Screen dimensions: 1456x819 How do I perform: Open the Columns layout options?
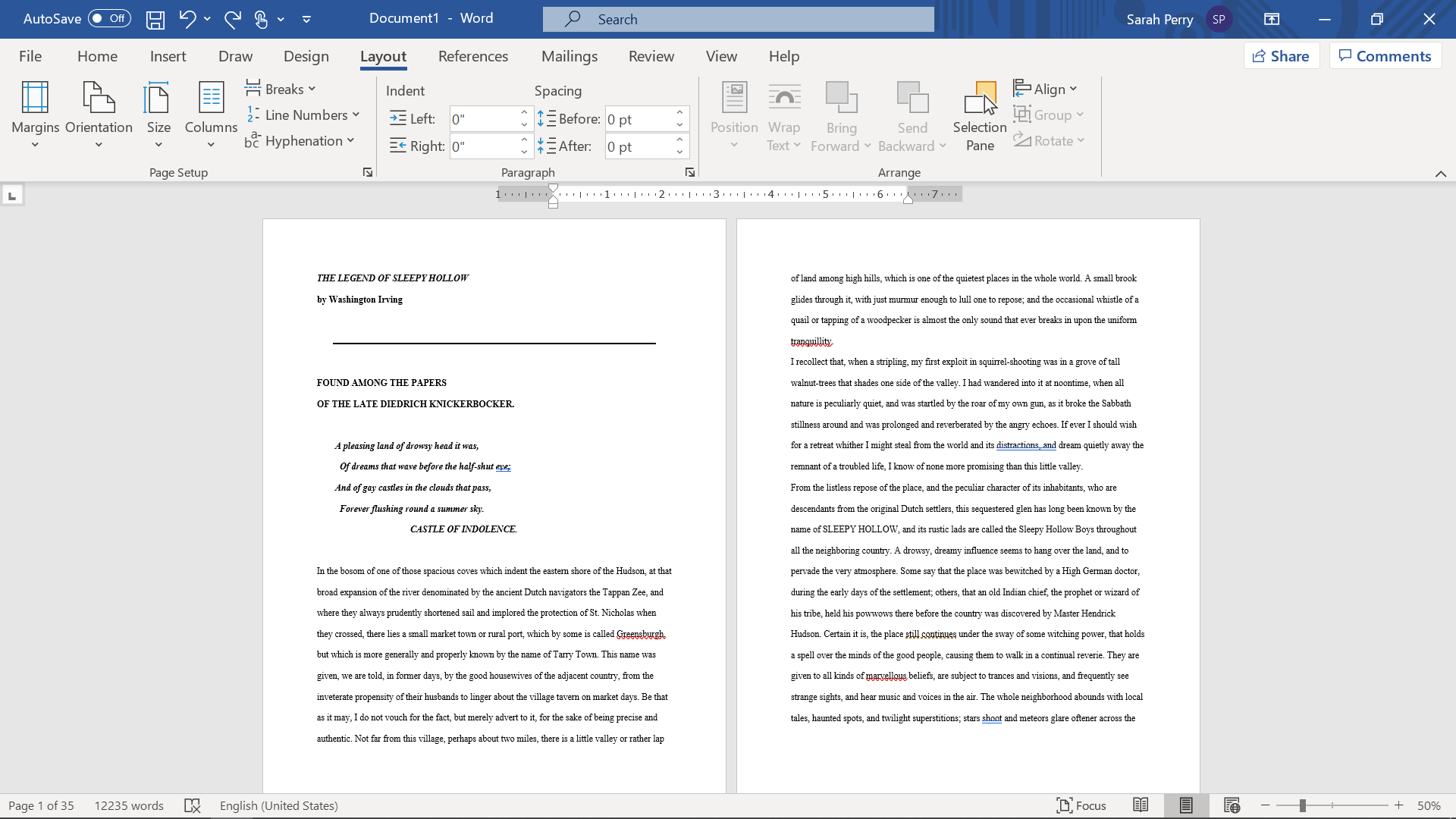click(x=211, y=114)
